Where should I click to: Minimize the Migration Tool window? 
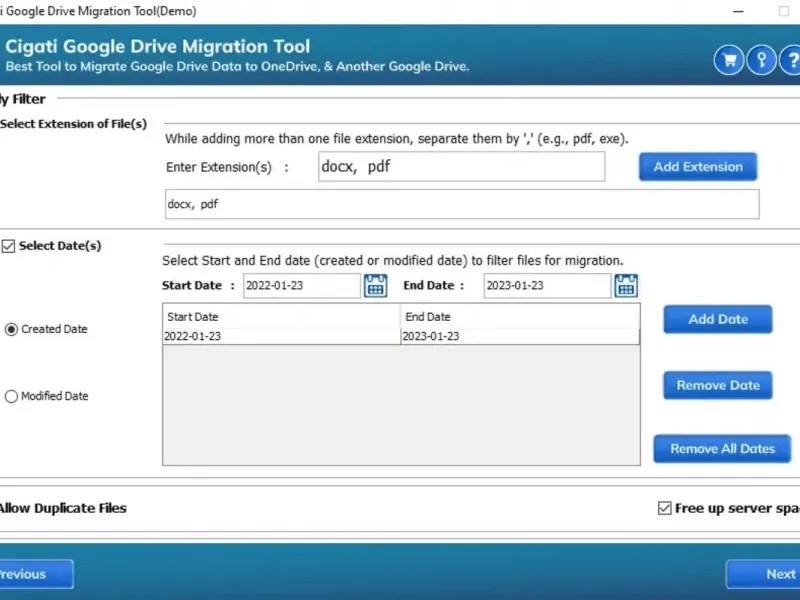click(738, 11)
